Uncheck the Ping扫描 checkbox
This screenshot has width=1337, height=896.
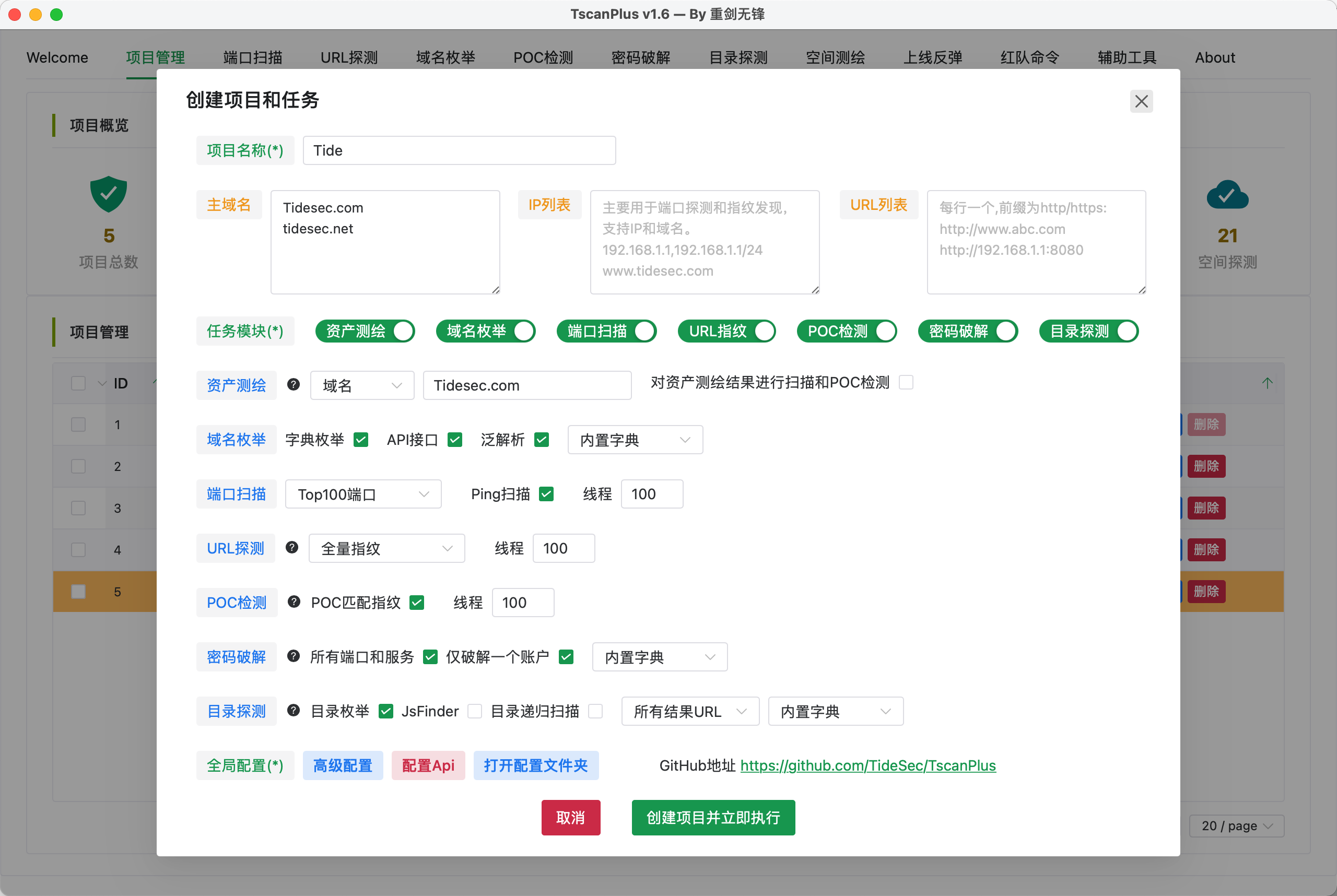coord(546,494)
